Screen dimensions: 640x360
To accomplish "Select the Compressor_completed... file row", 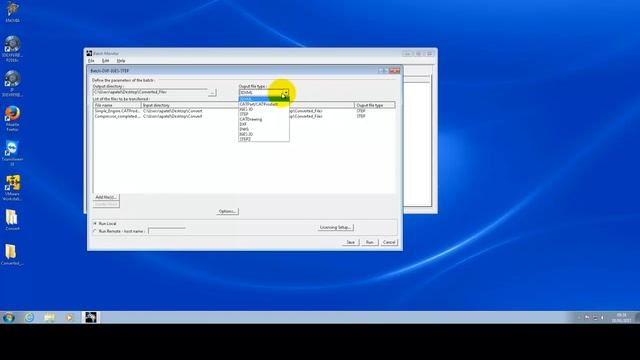I will (x=244, y=116).
